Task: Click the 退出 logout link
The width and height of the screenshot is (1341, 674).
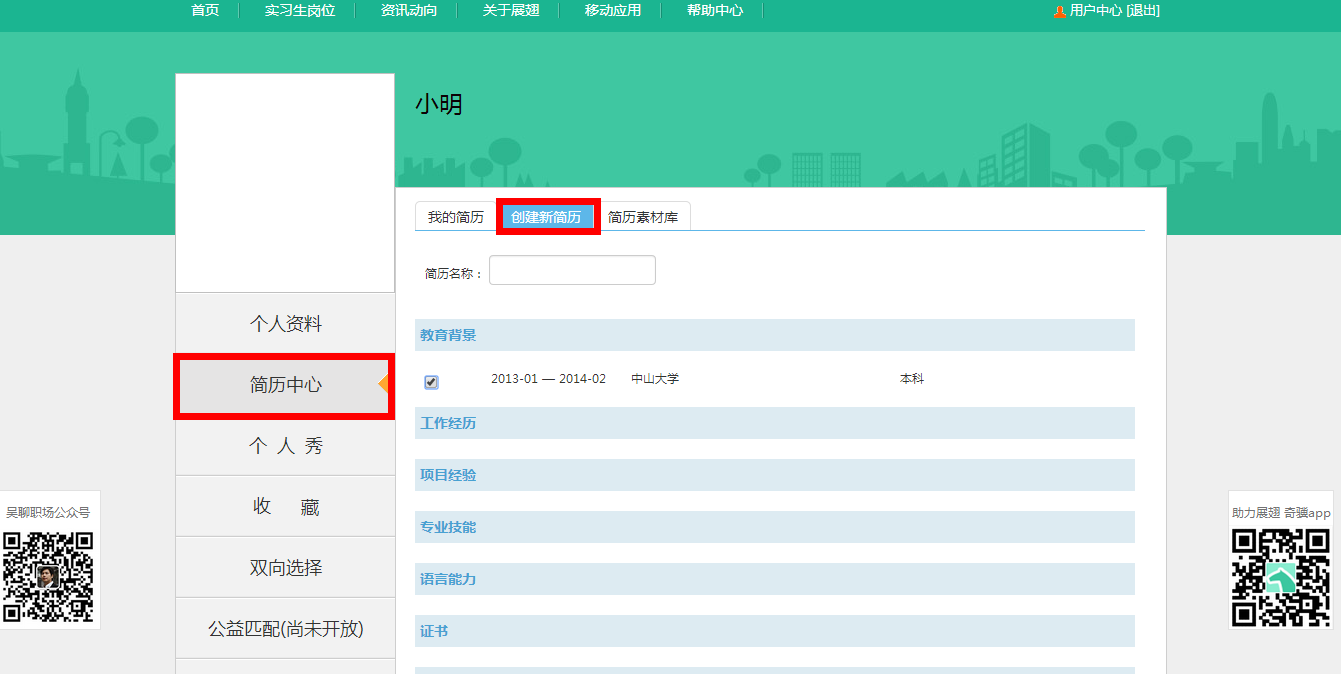Action: tap(1142, 10)
